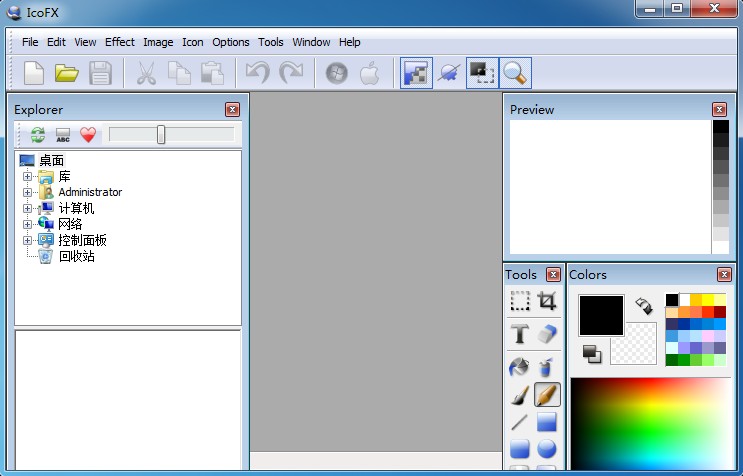Swap foreground and background colors

pyautogui.click(x=644, y=305)
